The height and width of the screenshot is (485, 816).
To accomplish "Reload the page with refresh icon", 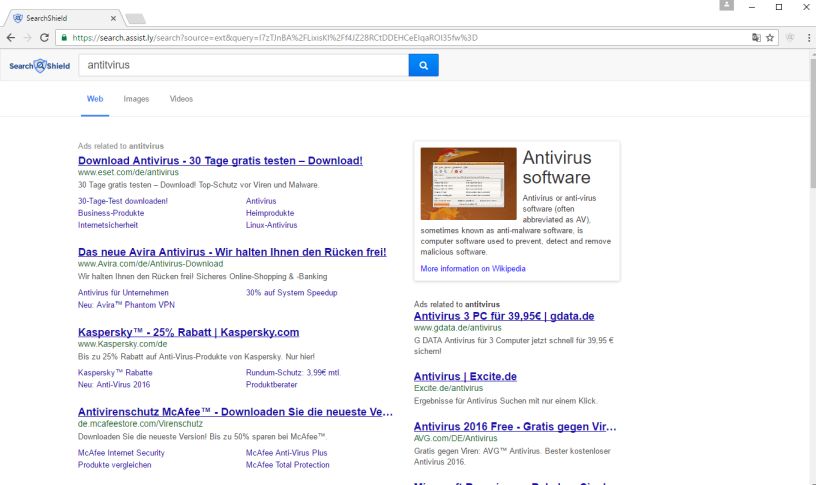I will (x=44, y=37).
